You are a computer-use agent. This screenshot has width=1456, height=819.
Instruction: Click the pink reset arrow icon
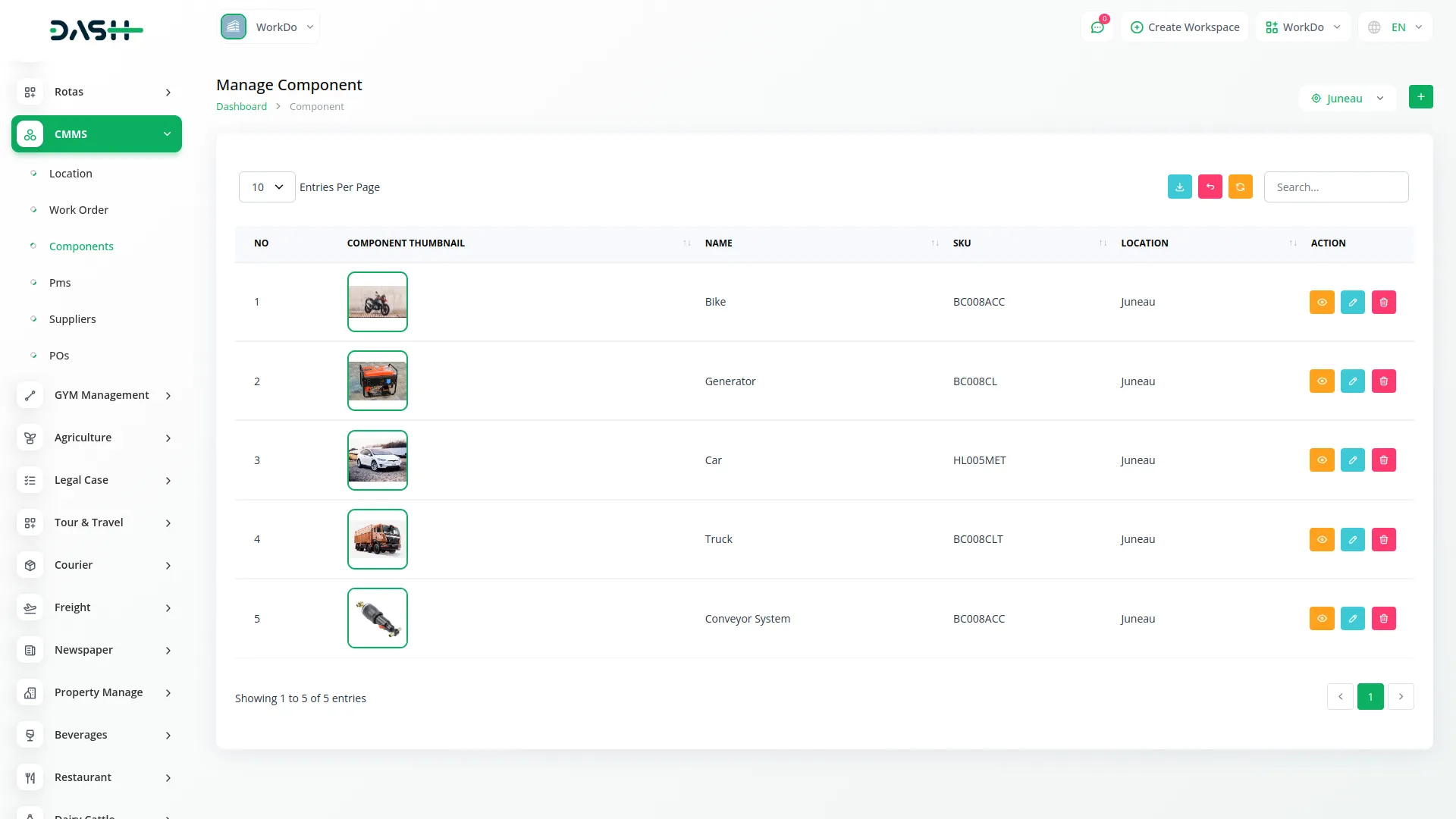click(1210, 187)
